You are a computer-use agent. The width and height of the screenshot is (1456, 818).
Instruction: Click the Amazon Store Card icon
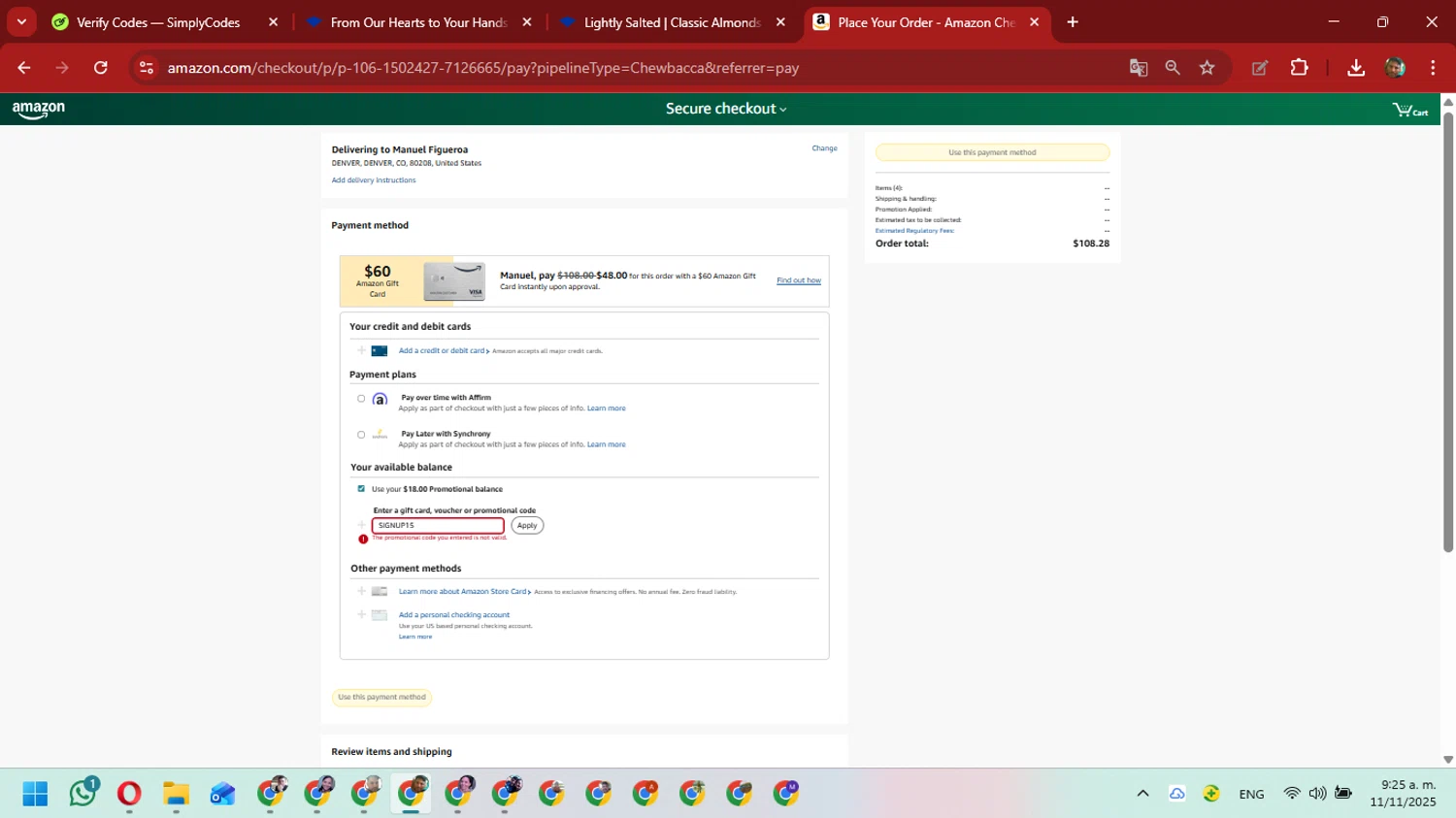pyautogui.click(x=380, y=591)
